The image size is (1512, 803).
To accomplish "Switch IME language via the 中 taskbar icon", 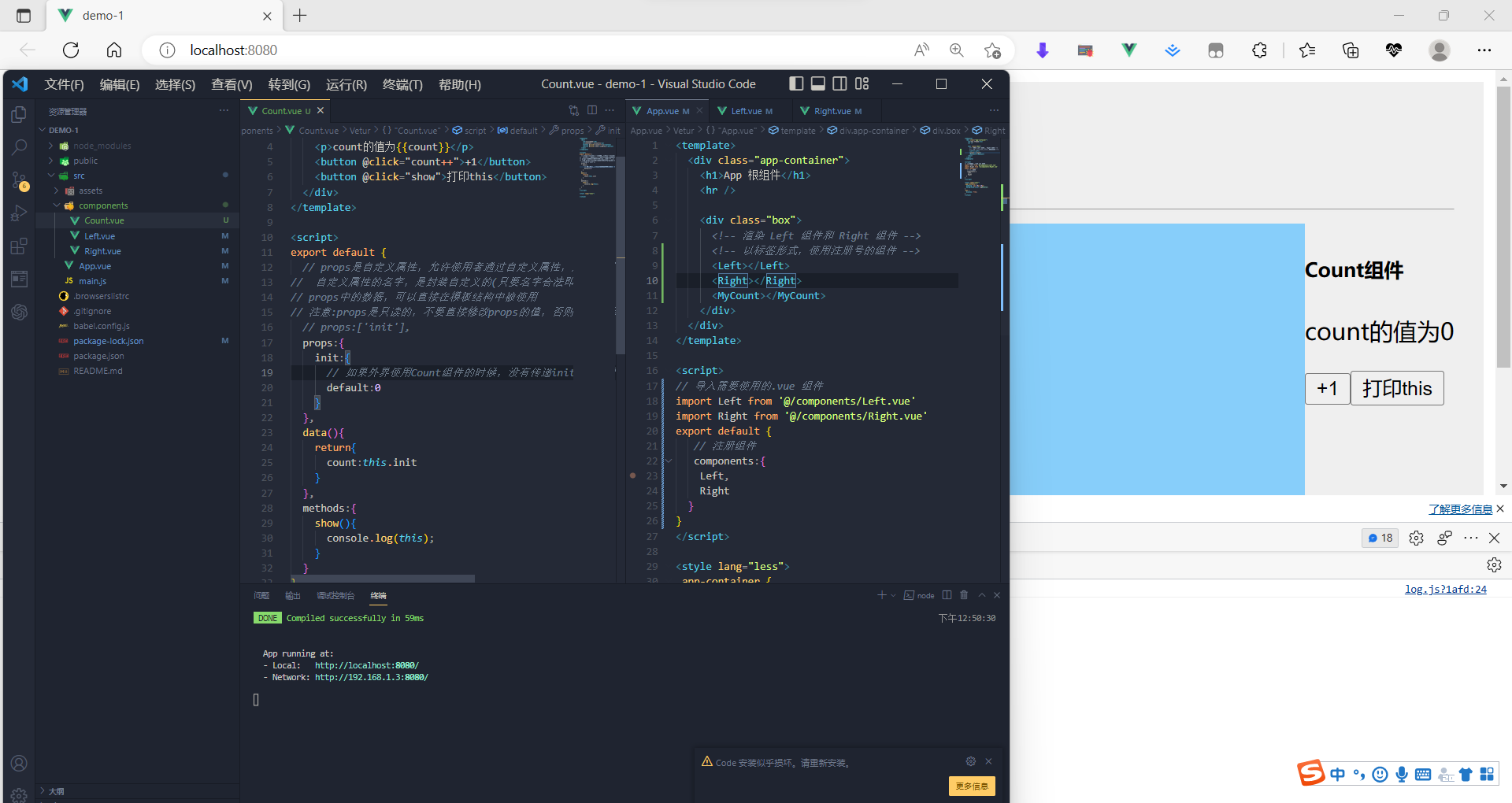I will tap(1337, 774).
